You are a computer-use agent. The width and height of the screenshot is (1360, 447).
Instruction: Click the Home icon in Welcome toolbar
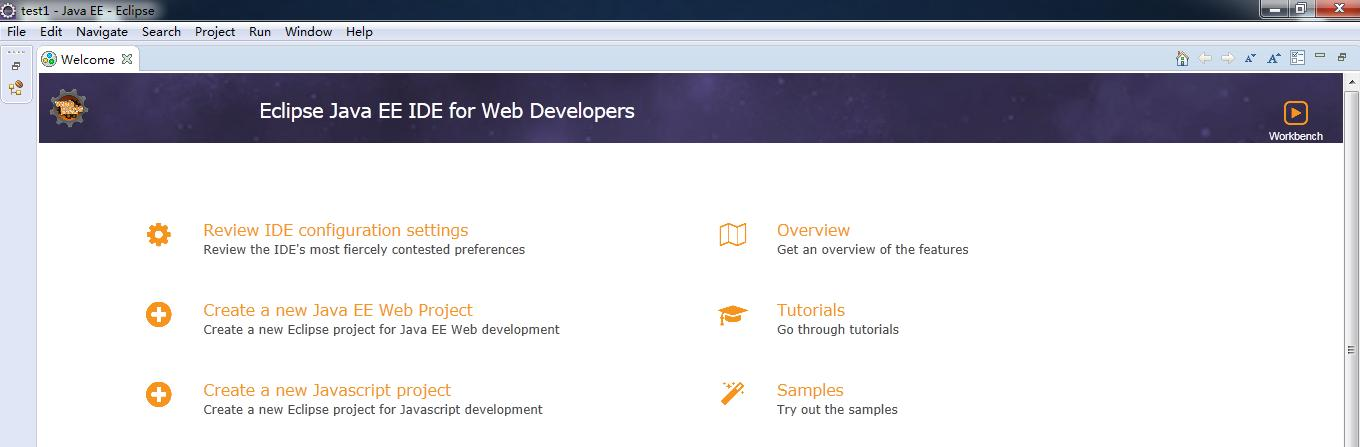click(1182, 58)
